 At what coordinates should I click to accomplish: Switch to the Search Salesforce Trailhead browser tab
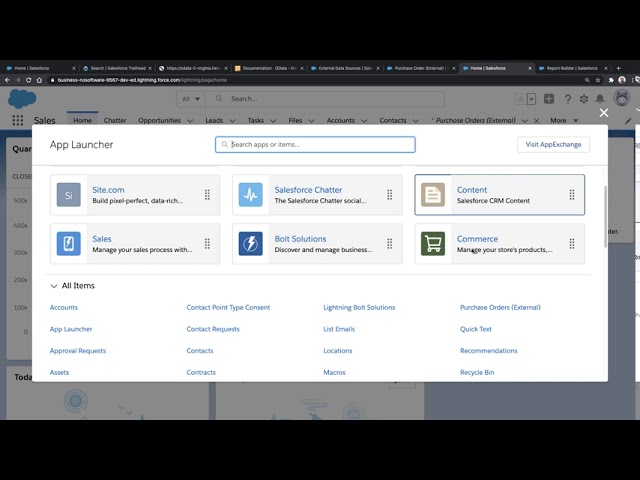pyautogui.click(x=118, y=68)
